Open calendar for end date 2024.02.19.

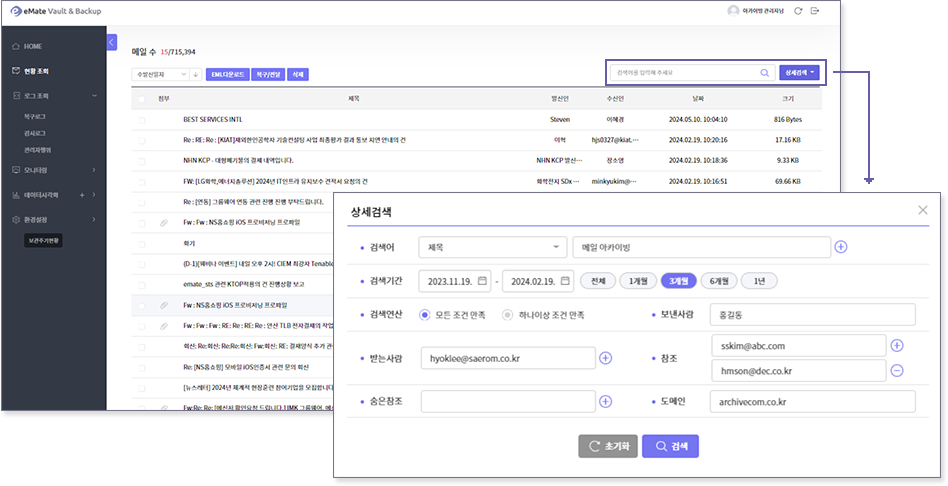tap(565, 281)
